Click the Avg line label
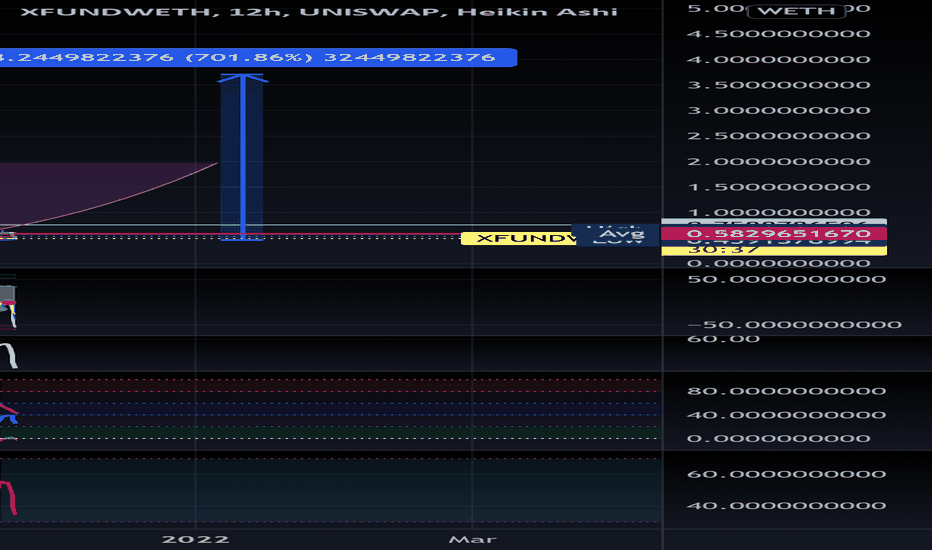 tap(621, 234)
